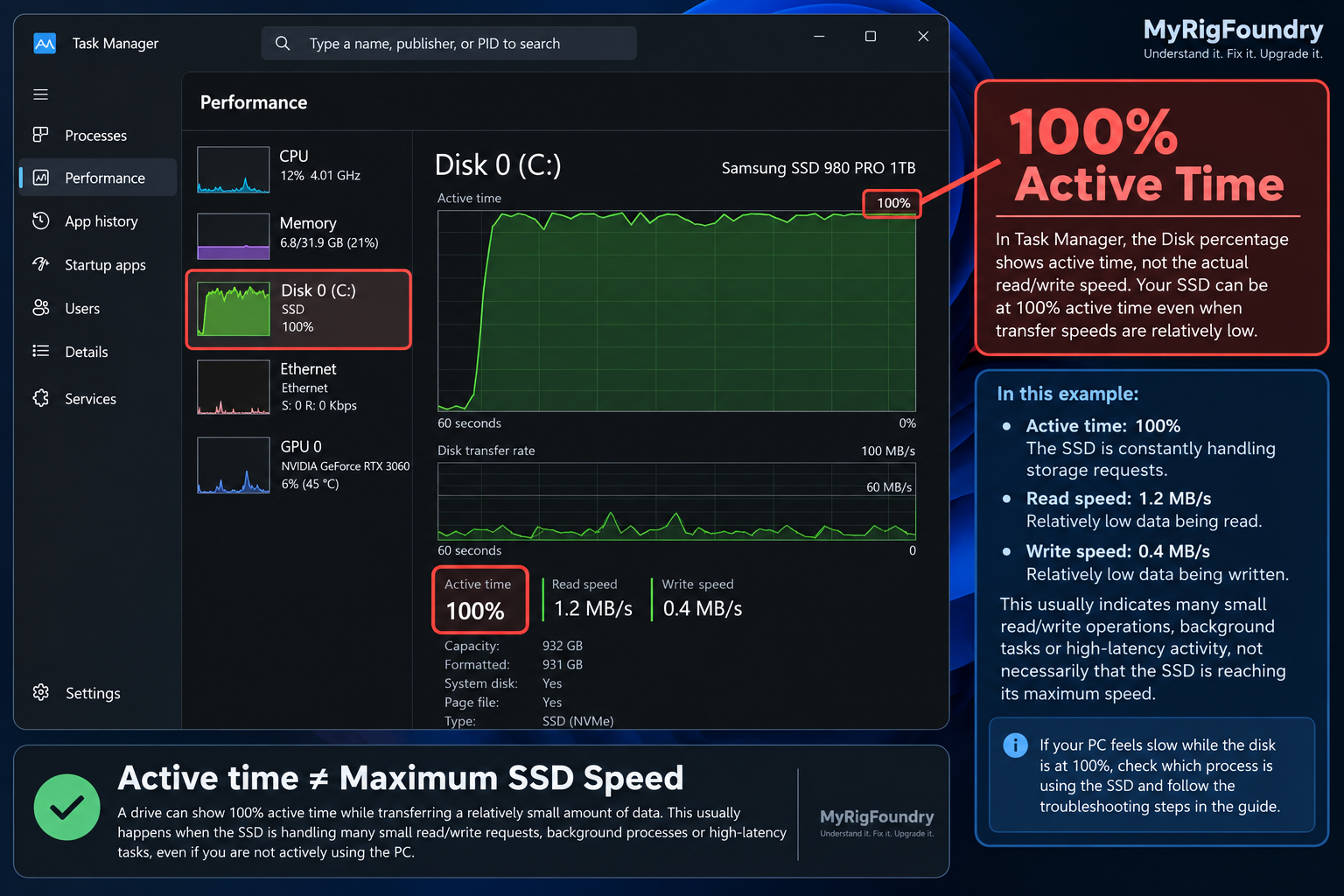This screenshot has height=896, width=1344.
Task: Click the Settings gear icon
Action: (x=40, y=692)
